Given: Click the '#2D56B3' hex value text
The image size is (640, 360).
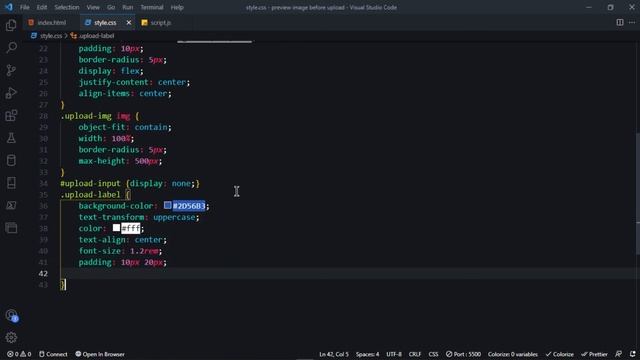Looking at the screenshot, I should [x=189, y=206].
